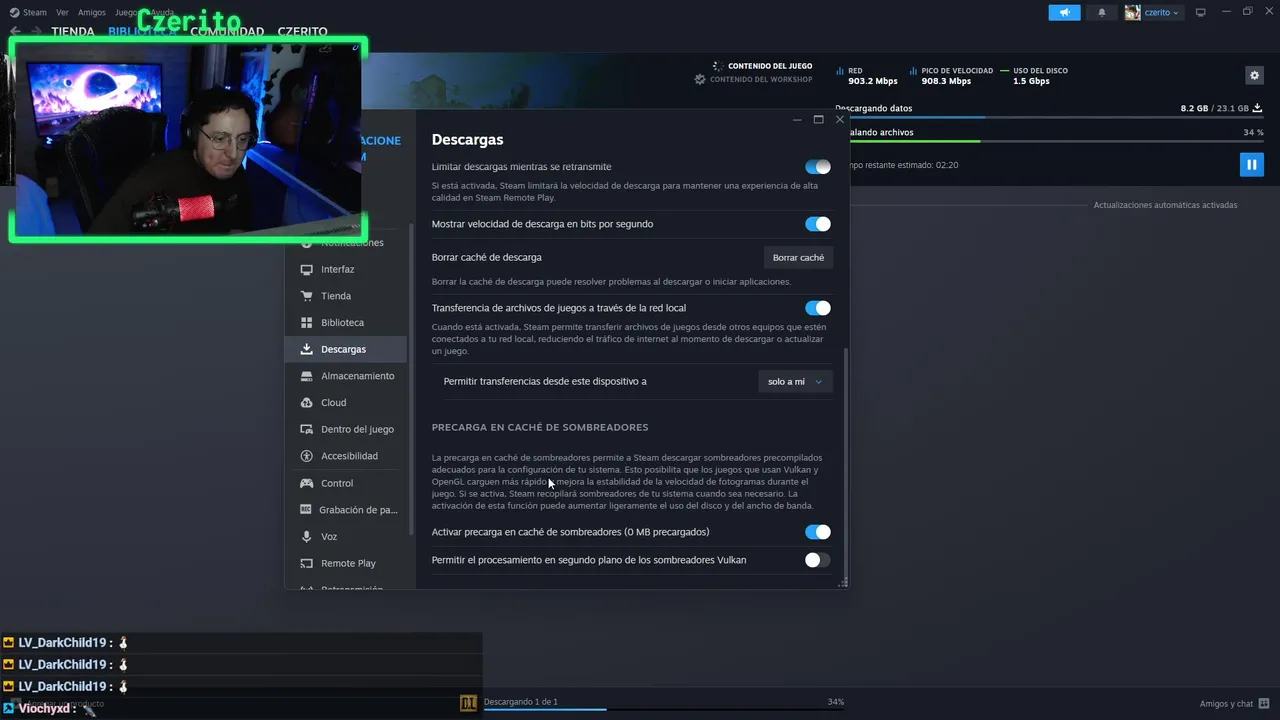This screenshot has width=1280, height=720.
Task: Pause the current download
Action: (x=1251, y=164)
